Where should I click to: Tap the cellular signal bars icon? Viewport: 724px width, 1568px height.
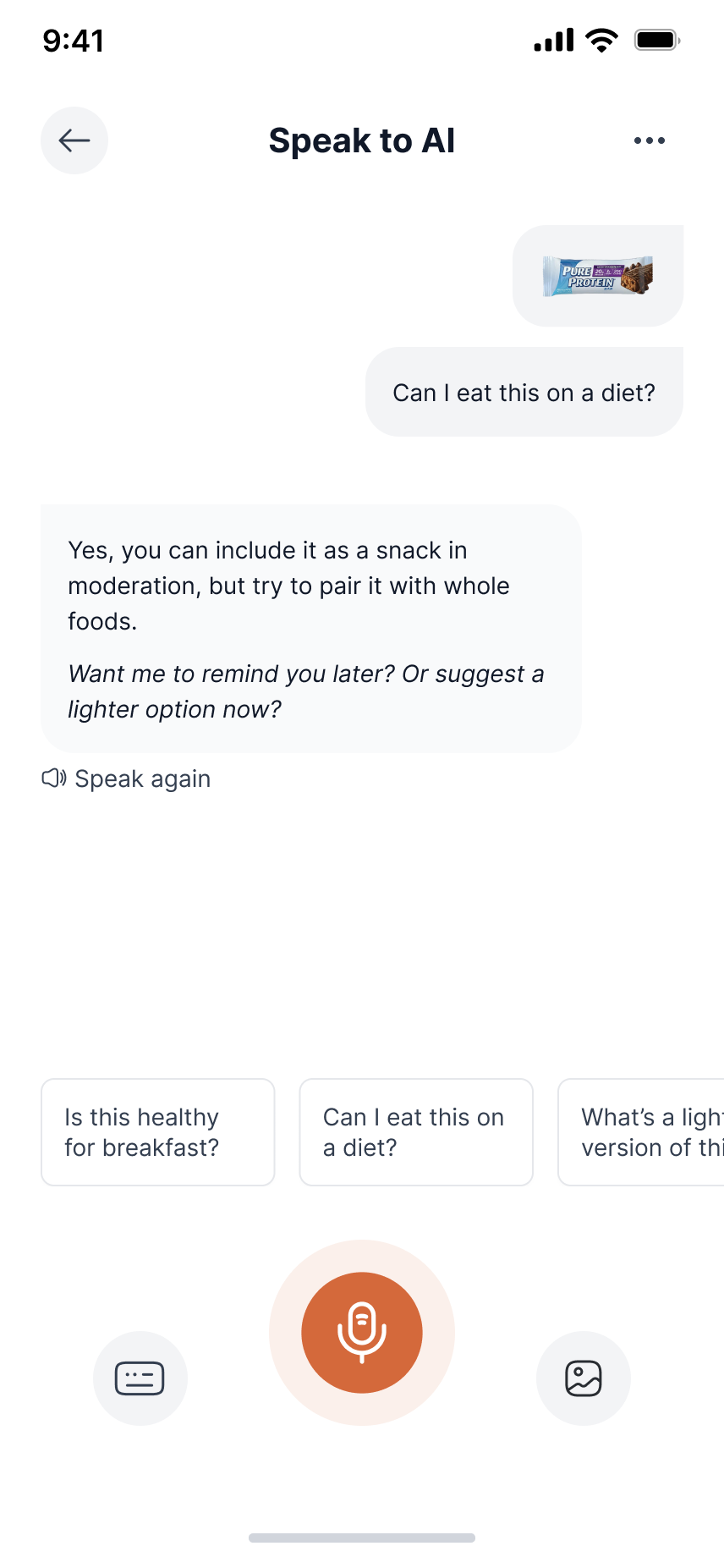(553, 41)
